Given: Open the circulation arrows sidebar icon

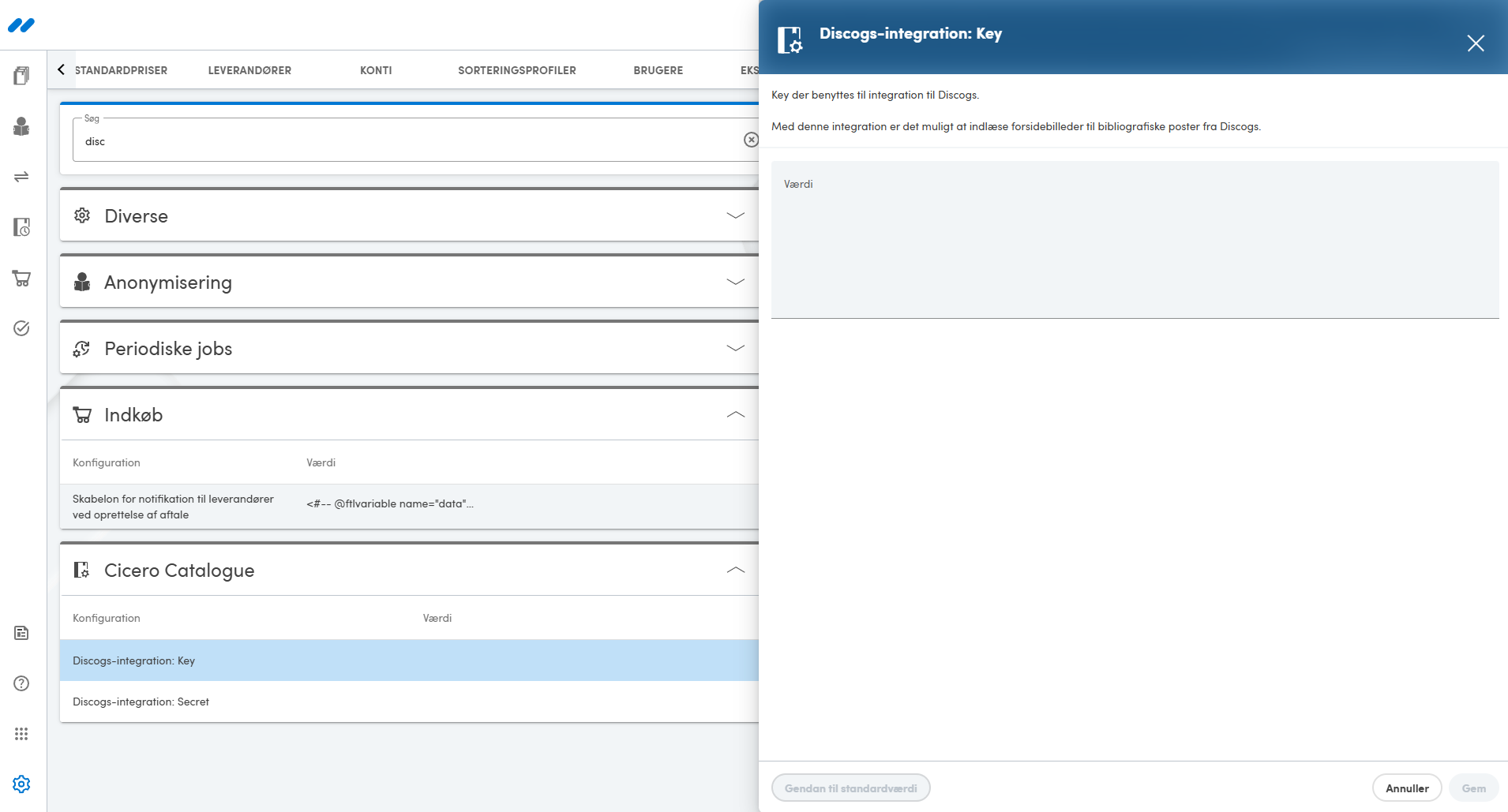Looking at the screenshot, I should pos(21,177).
